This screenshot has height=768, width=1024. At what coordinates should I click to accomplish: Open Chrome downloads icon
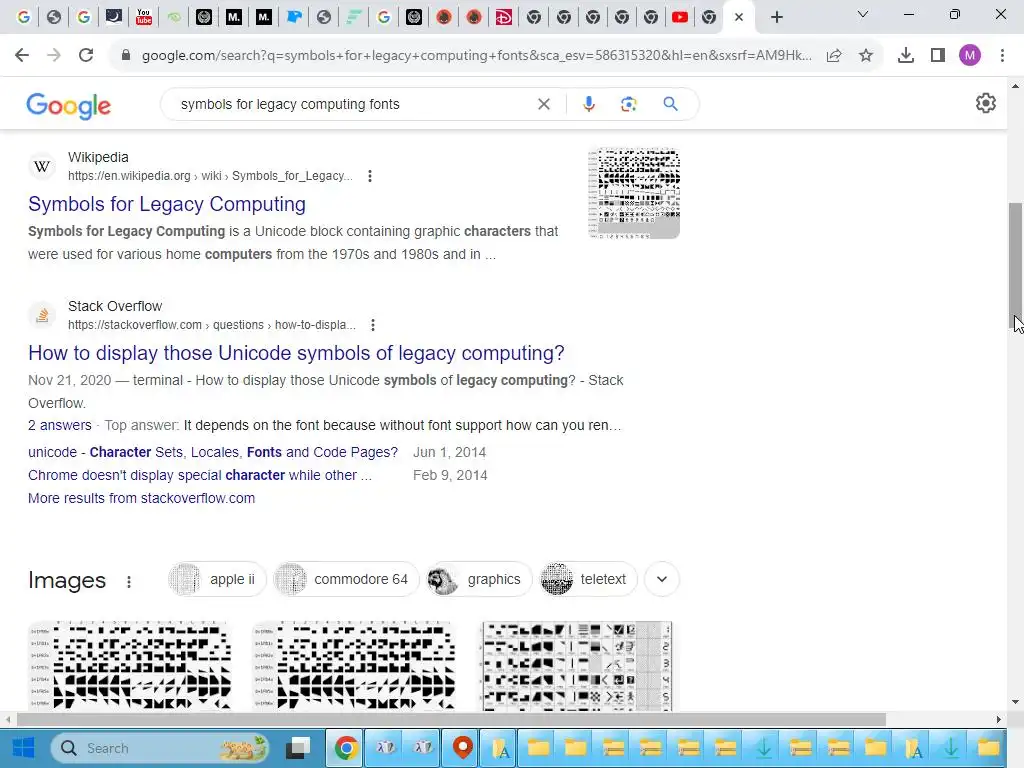point(906,56)
